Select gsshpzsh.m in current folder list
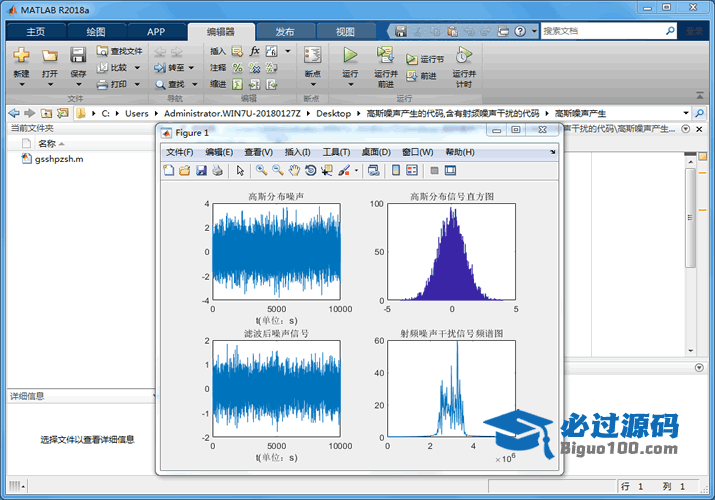 pyautogui.click(x=59, y=159)
